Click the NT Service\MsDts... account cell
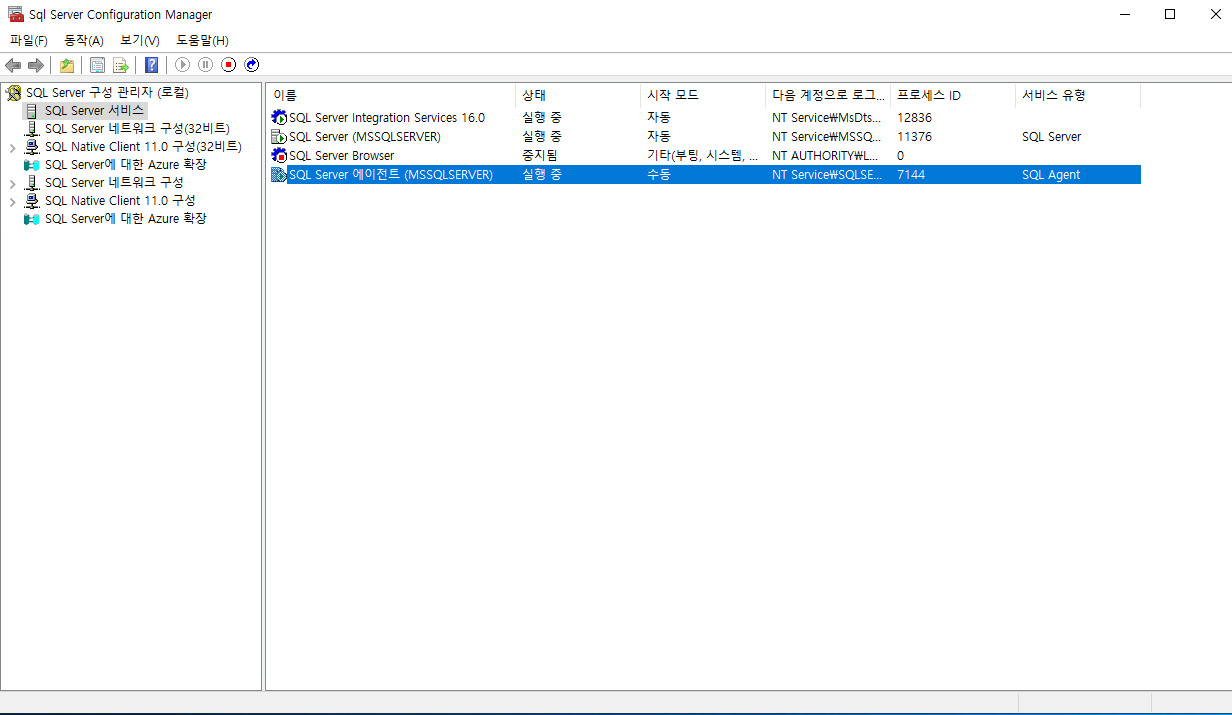This screenshot has width=1232, height=715. coord(827,118)
